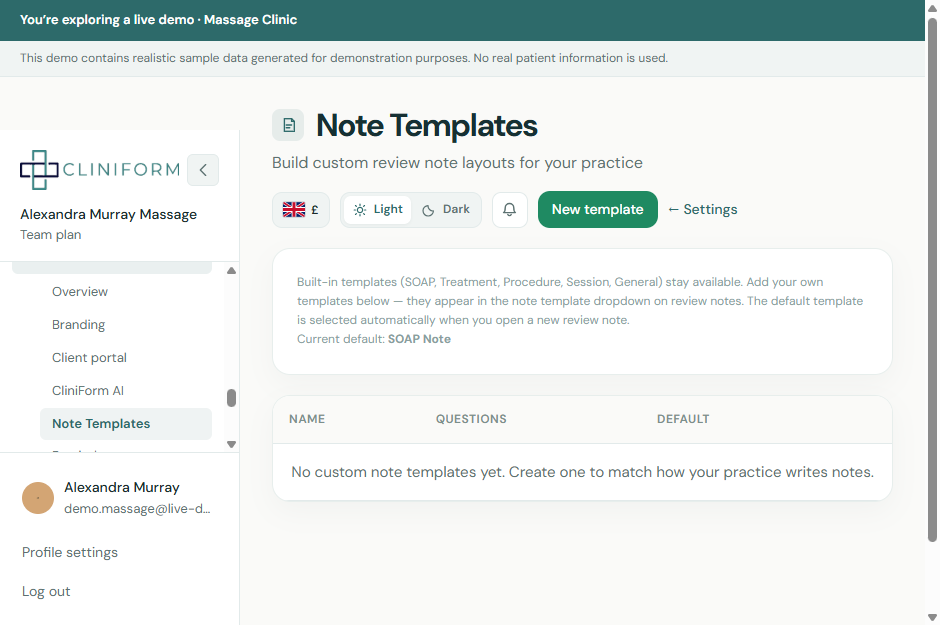Open Profile settings
940x625 pixels.
(x=70, y=552)
